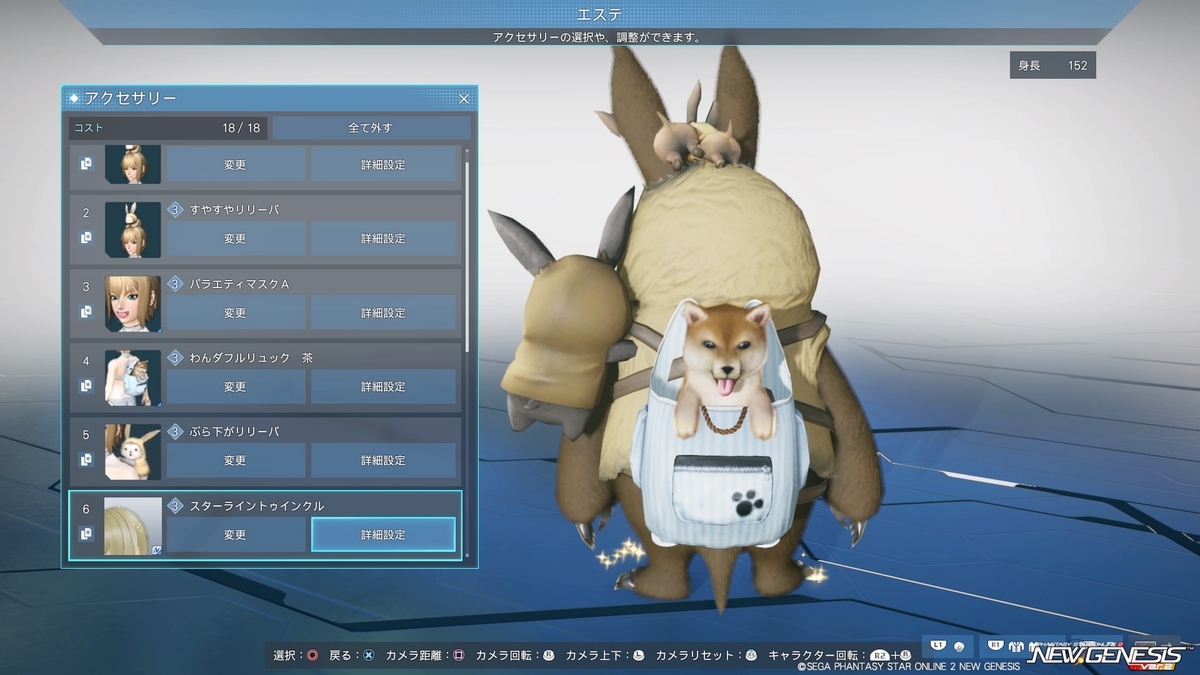
Task: Open 詳細設定 for ぶら下がリリーパ
Action: pyautogui.click(x=383, y=461)
